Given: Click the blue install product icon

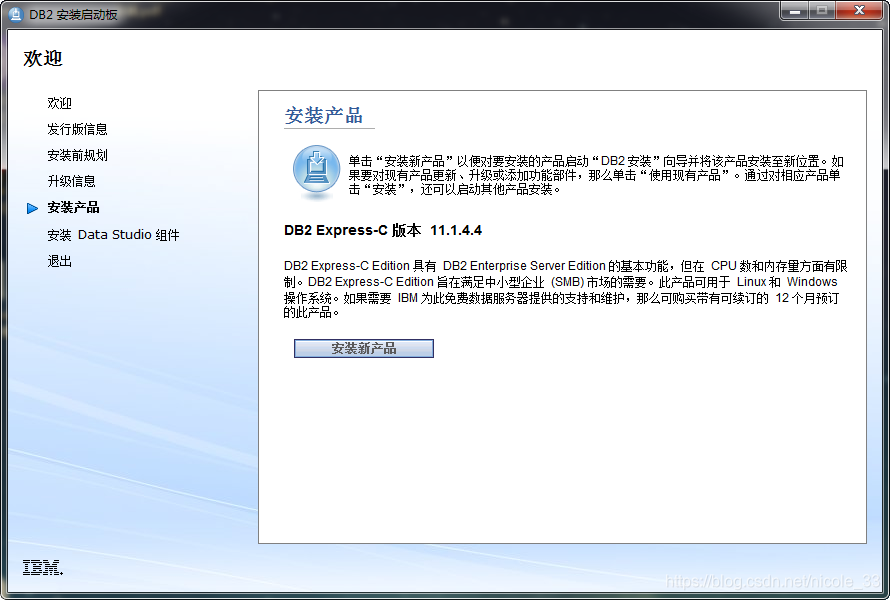Looking at the screenshot, I should point(316,171).
